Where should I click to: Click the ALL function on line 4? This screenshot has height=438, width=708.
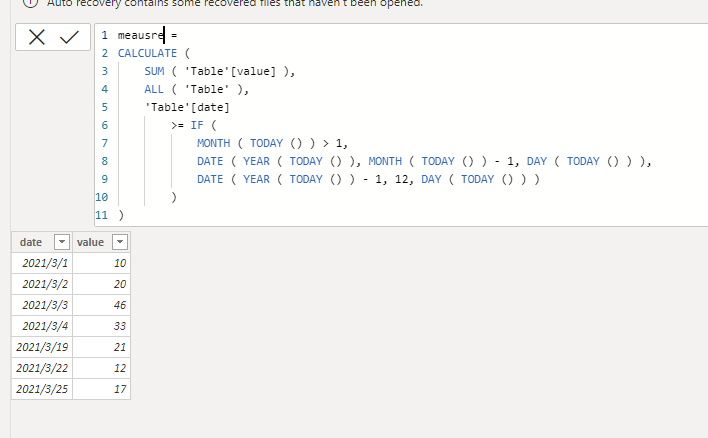(154, 89)
